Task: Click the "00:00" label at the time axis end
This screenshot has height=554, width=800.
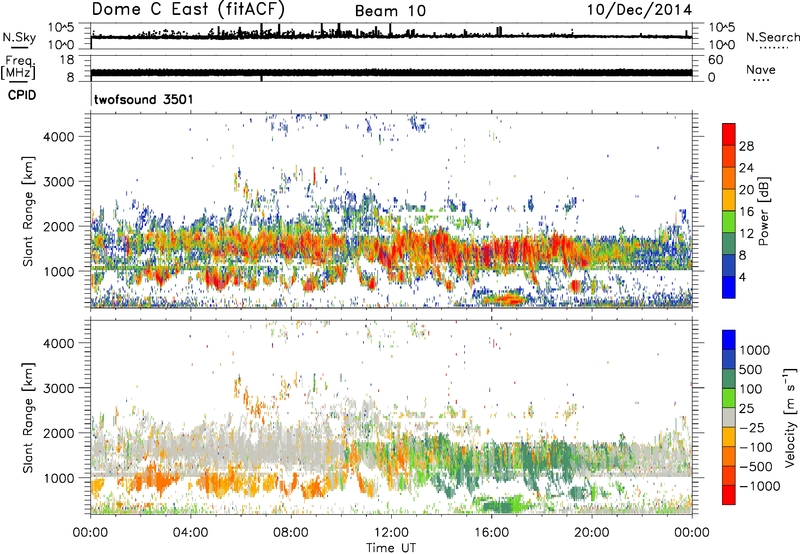Action: tap(691, 533)
